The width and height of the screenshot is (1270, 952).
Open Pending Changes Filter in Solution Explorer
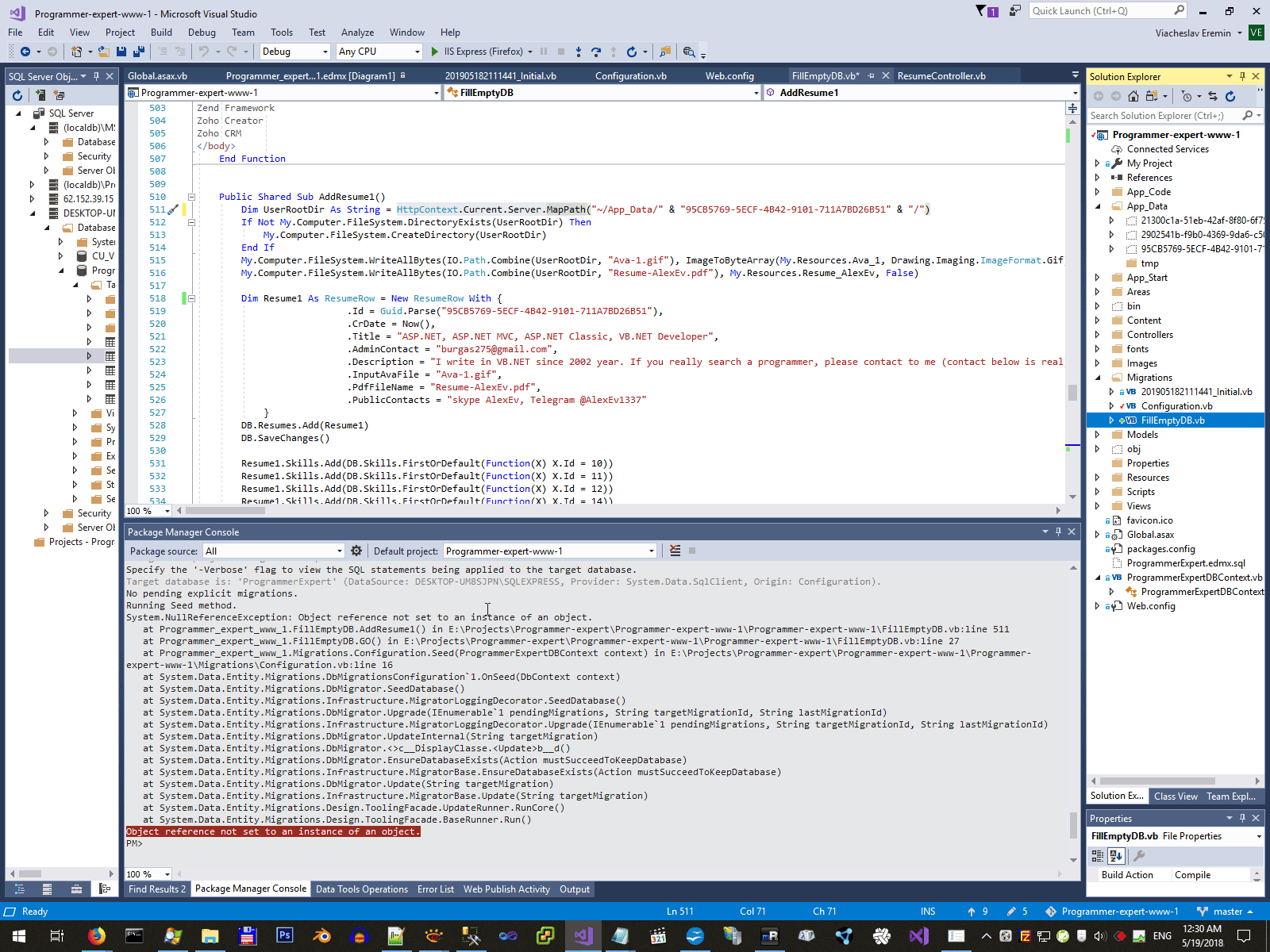point(1187,96)
